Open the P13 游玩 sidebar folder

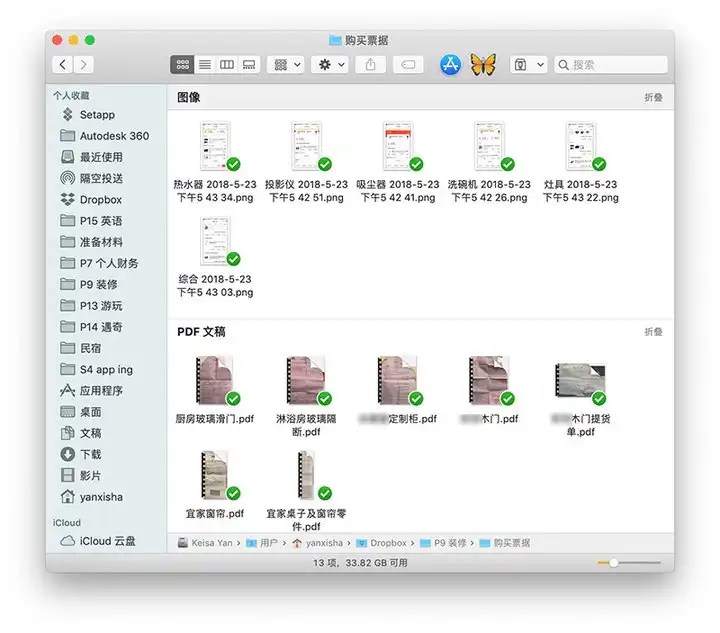click(91, 306)
